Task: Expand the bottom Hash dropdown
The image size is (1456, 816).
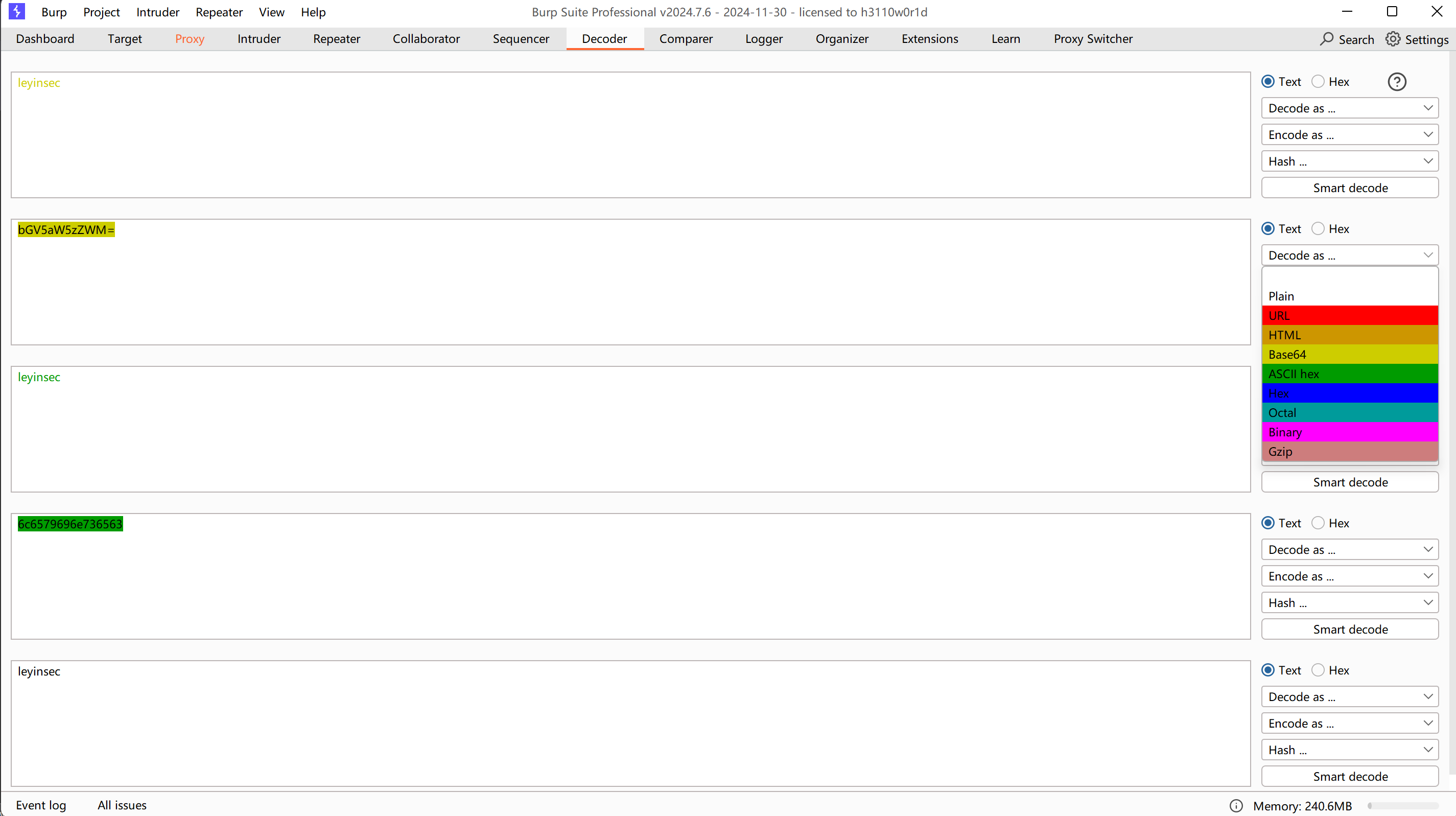Action: [x=1350, y=750]
